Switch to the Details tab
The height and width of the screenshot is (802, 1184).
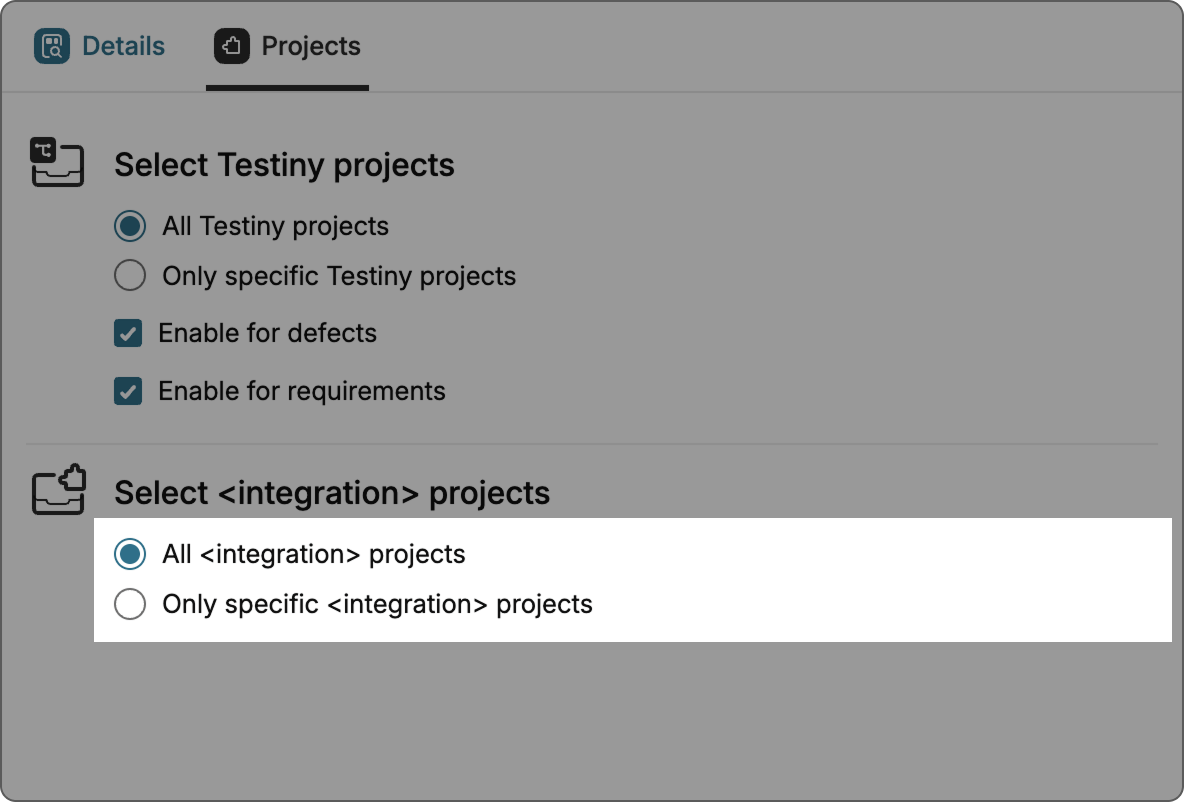click(123, 46)
